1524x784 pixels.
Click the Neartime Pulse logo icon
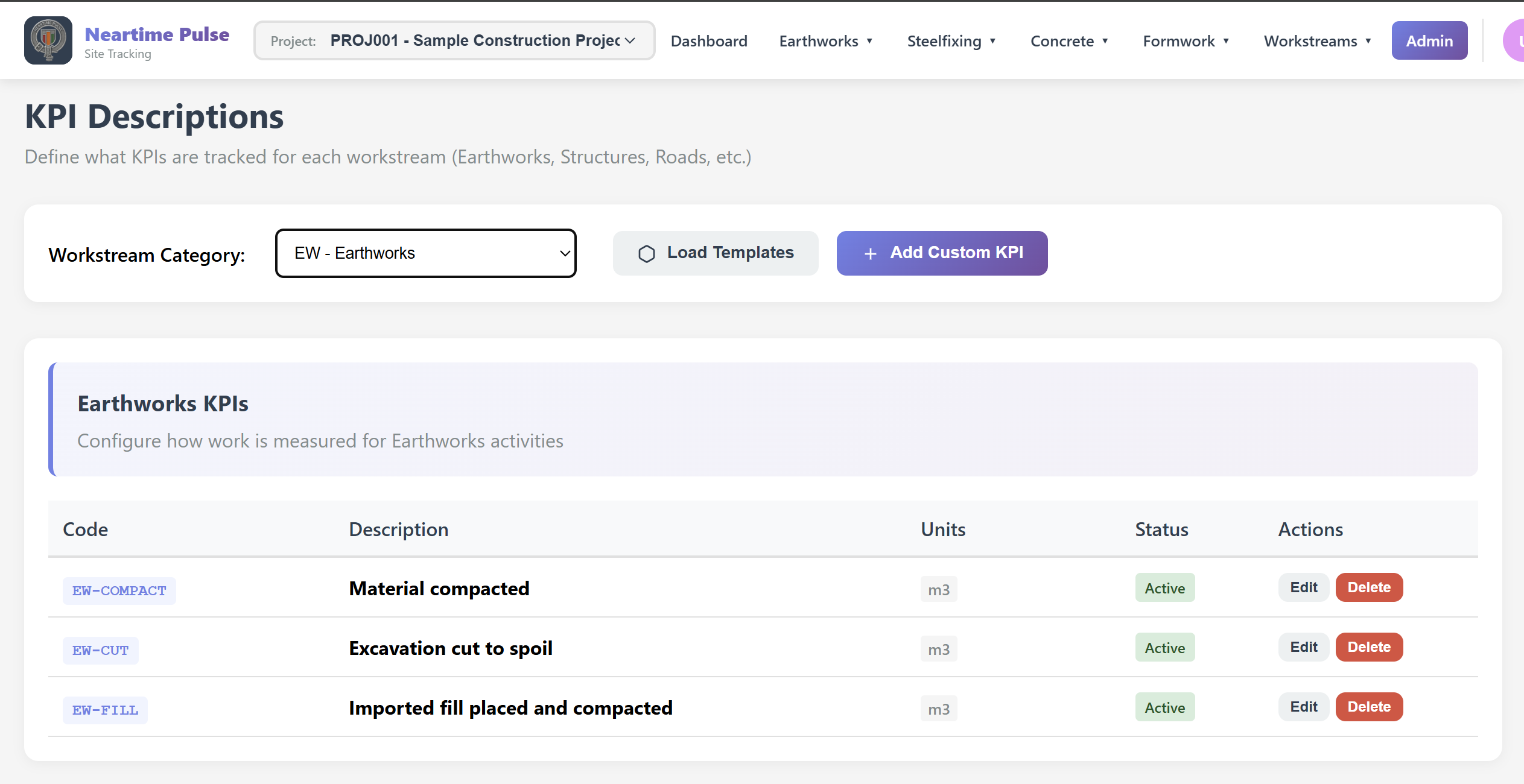coord(48,40)
